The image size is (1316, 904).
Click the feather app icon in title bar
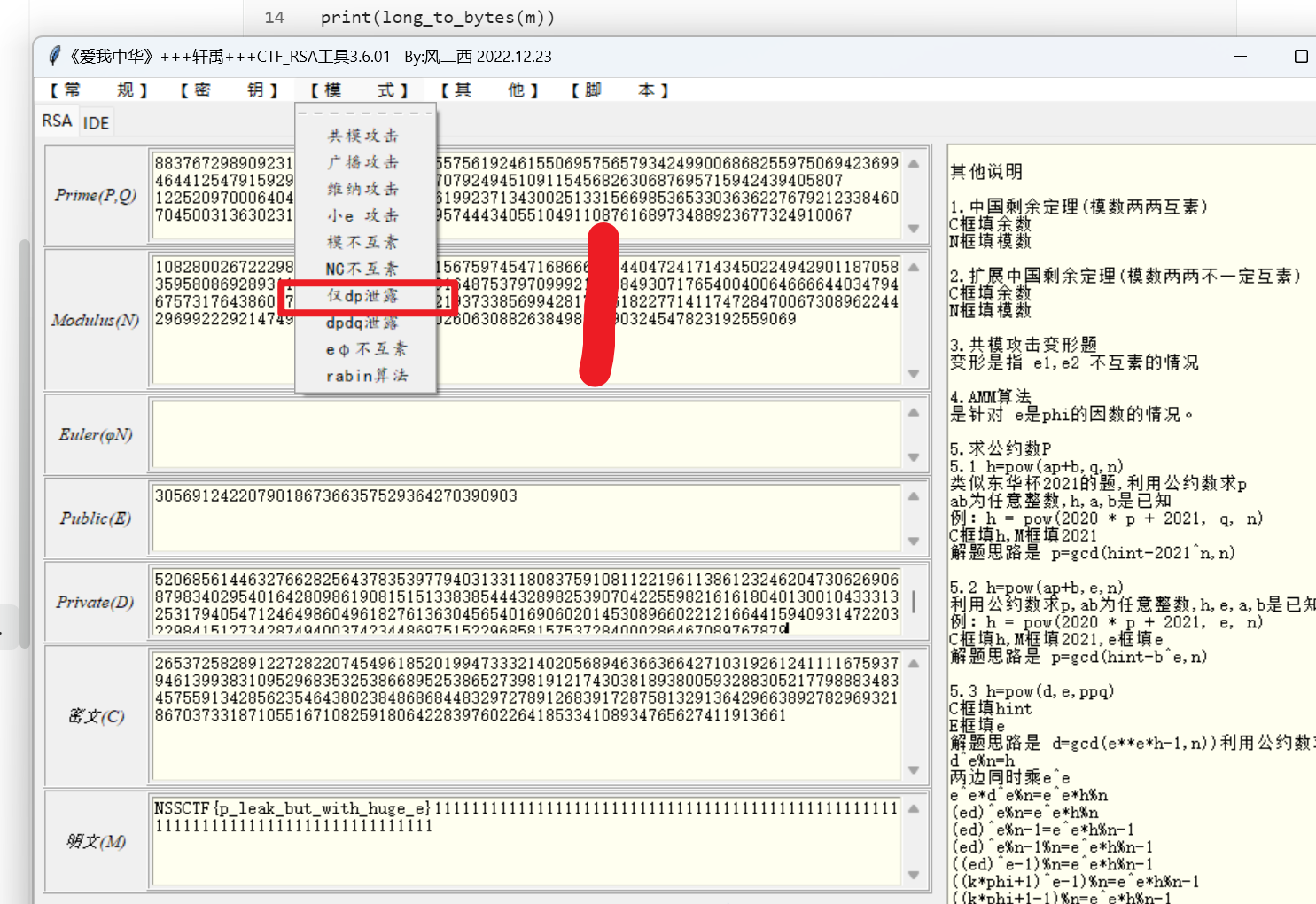tap(55, 56)
